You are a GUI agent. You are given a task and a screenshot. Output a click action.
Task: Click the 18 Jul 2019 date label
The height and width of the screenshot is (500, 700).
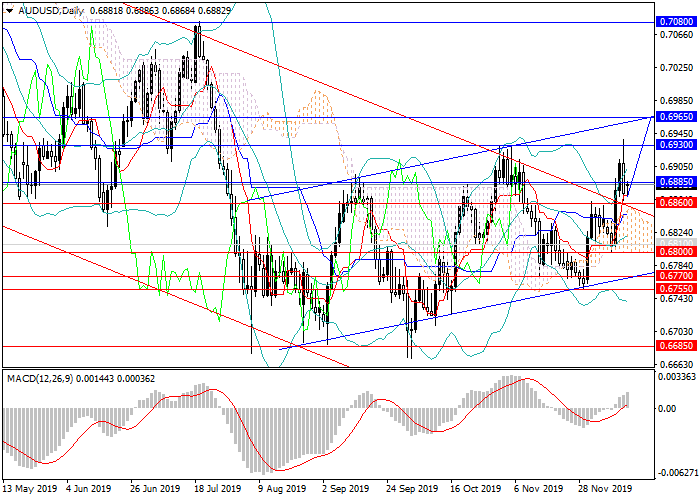point(217,490)
